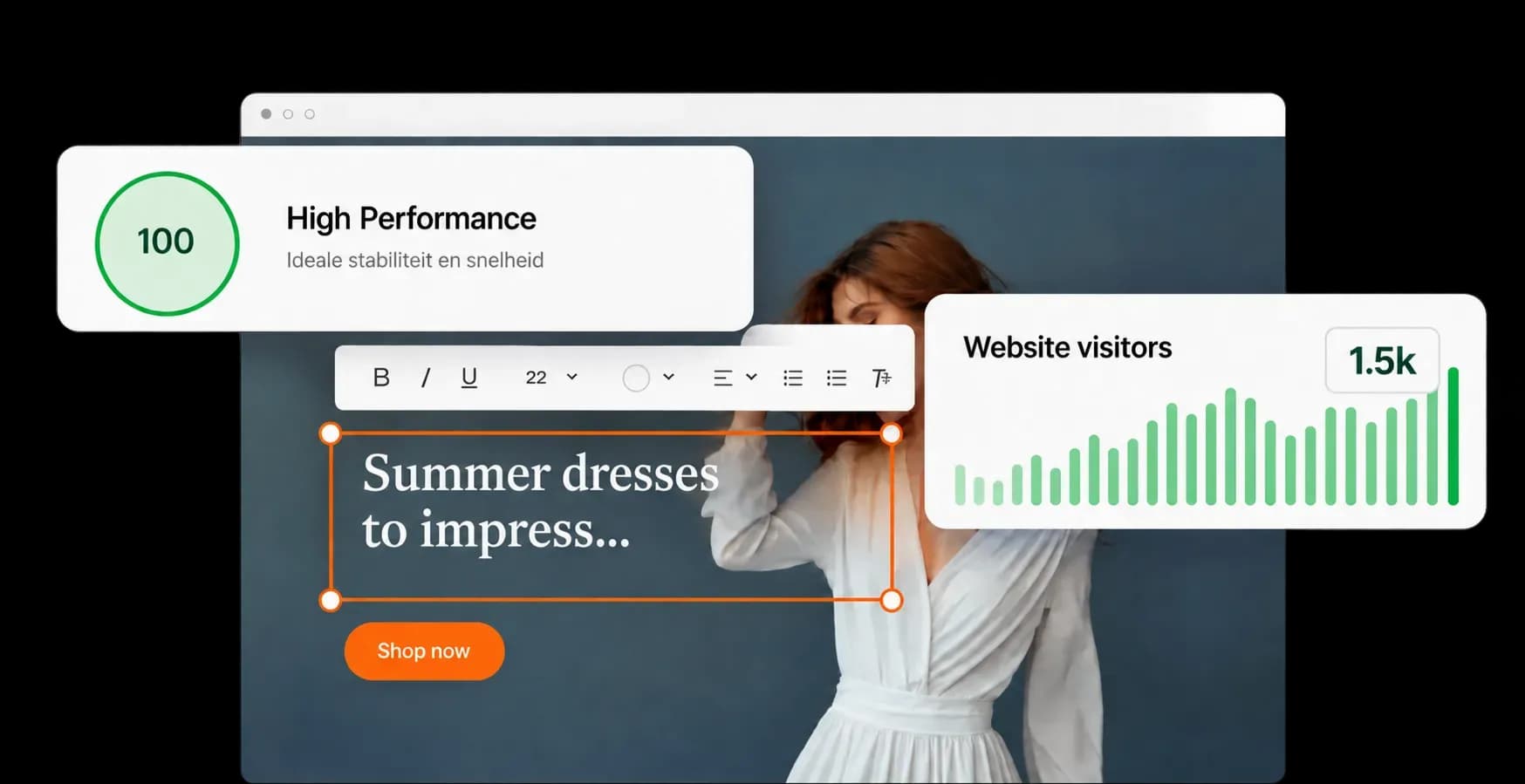Grab the top-left selection handle
The image size is (1525, 784).
[x=331, y=433]
